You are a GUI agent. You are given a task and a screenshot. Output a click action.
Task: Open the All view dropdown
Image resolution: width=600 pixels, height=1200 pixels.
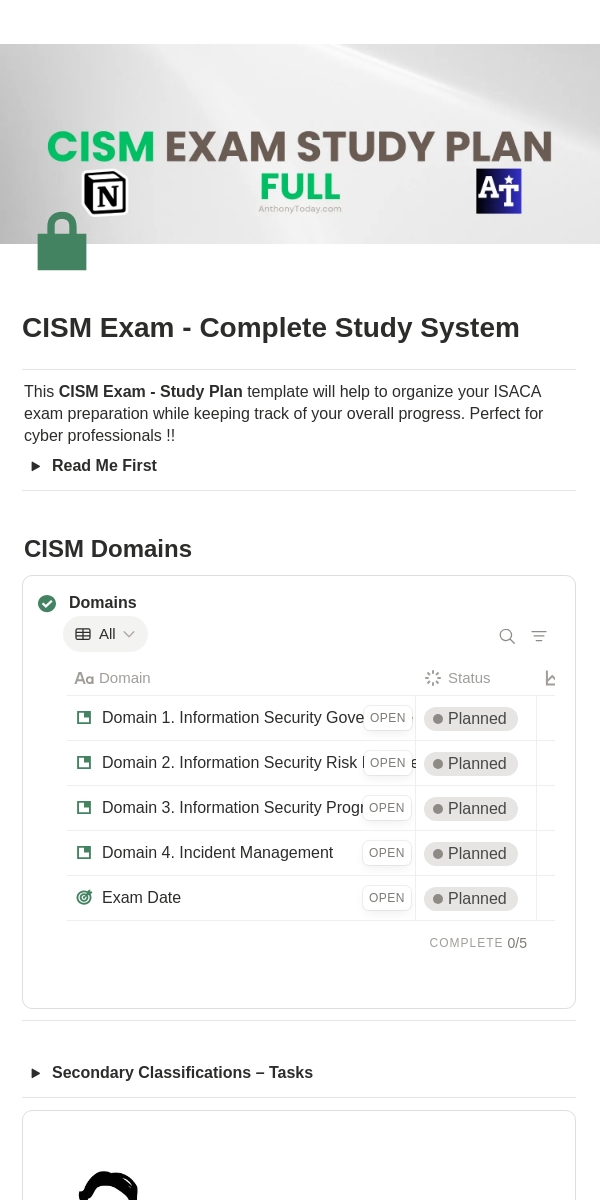(x=105, y=634)
